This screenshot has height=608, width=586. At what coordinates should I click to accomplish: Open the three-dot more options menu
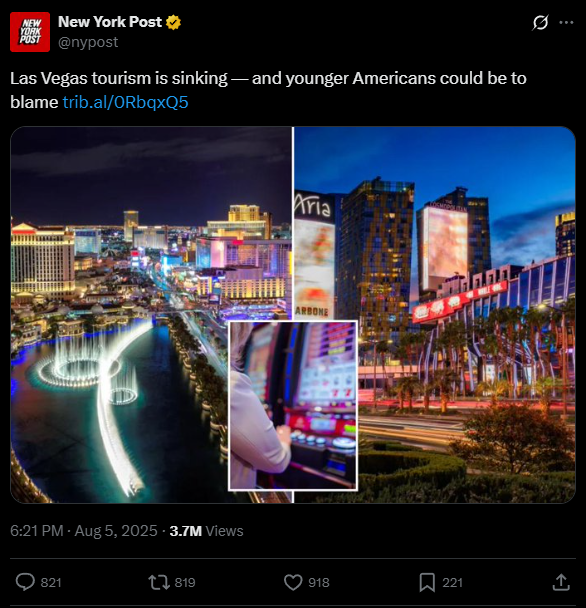(566, 22)
